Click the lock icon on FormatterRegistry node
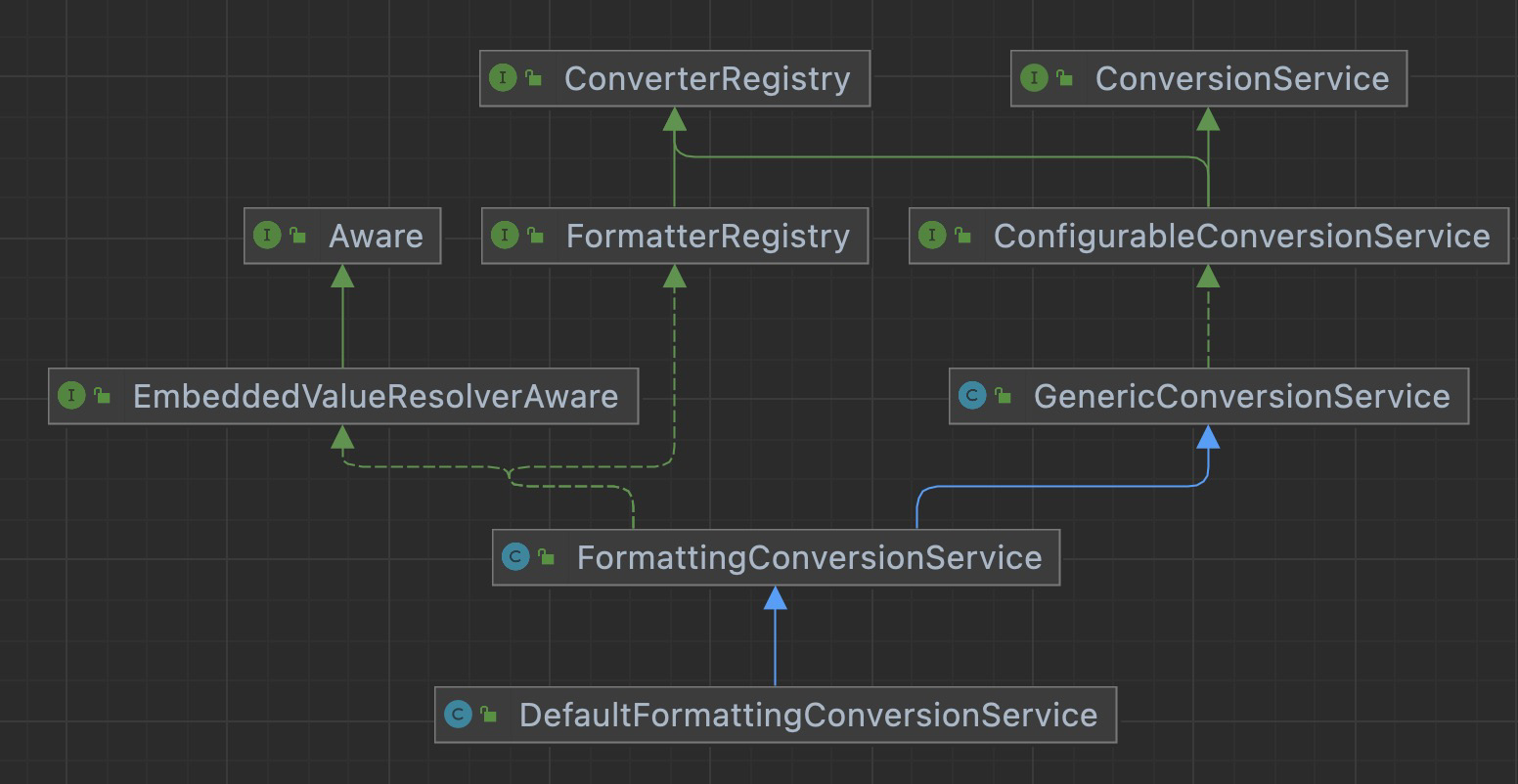 pyautogui.click(x=536, y=236)
